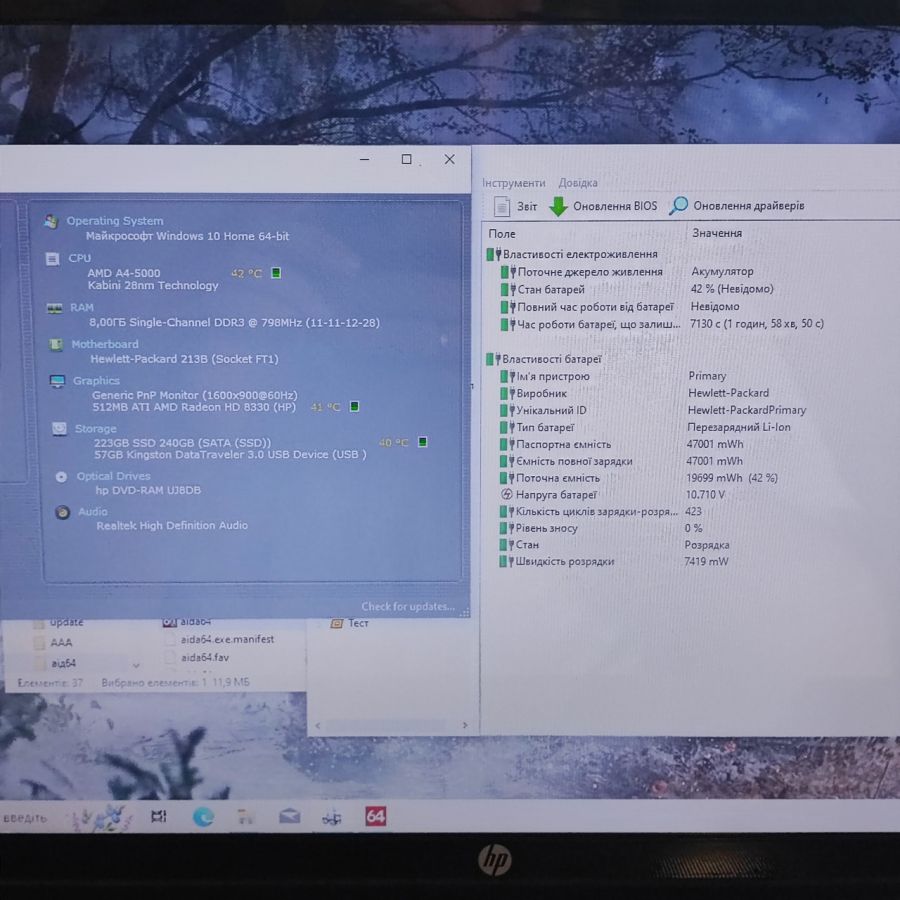Click the Optical Drives disc icon
This screenshot has width=900, height=900.
coord(61,476)
